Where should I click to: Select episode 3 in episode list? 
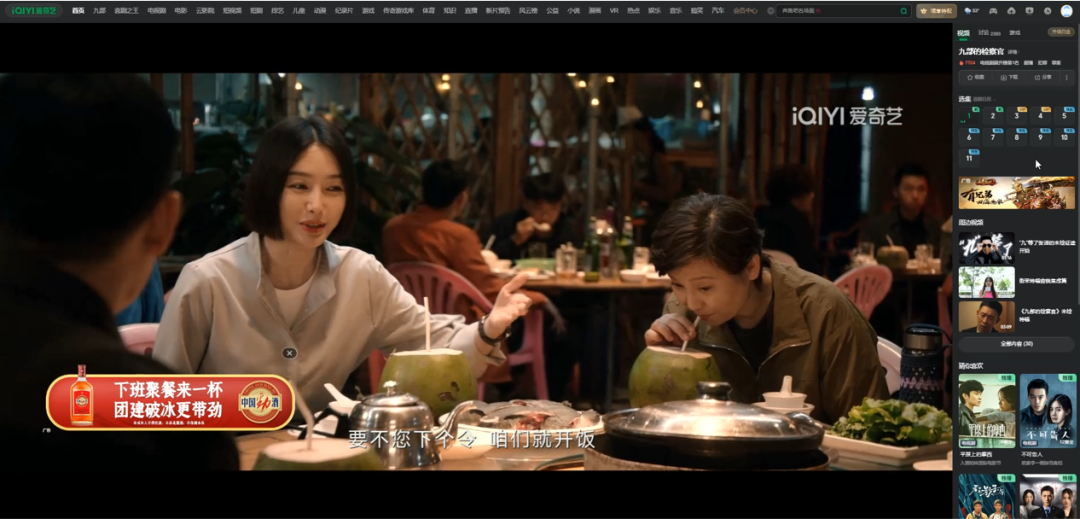tap(1017, 116)
